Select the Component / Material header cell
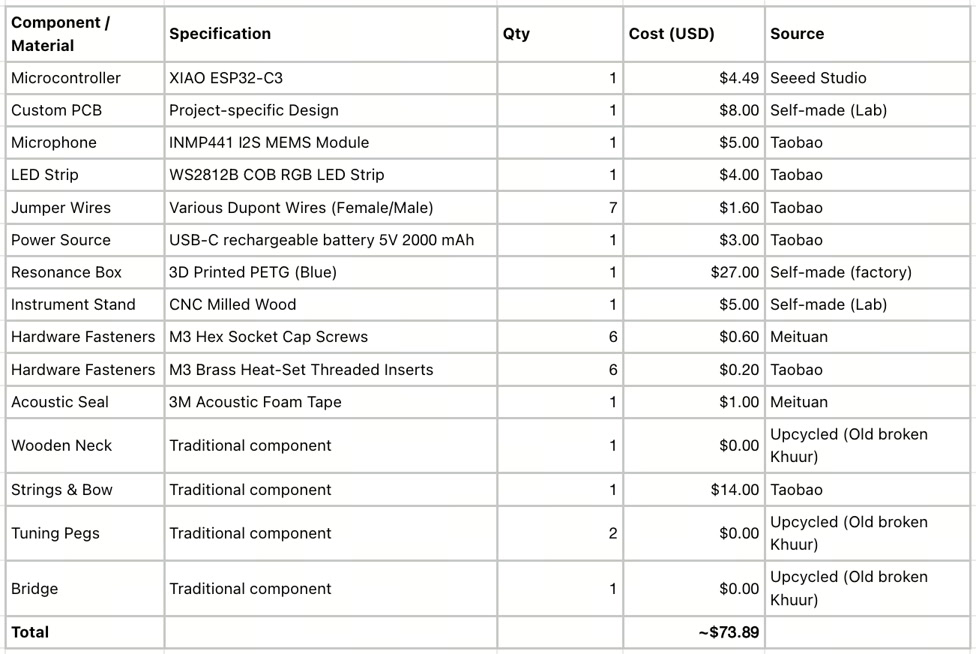The width and height of the screenshot is (976, 654). pos(85,34)
